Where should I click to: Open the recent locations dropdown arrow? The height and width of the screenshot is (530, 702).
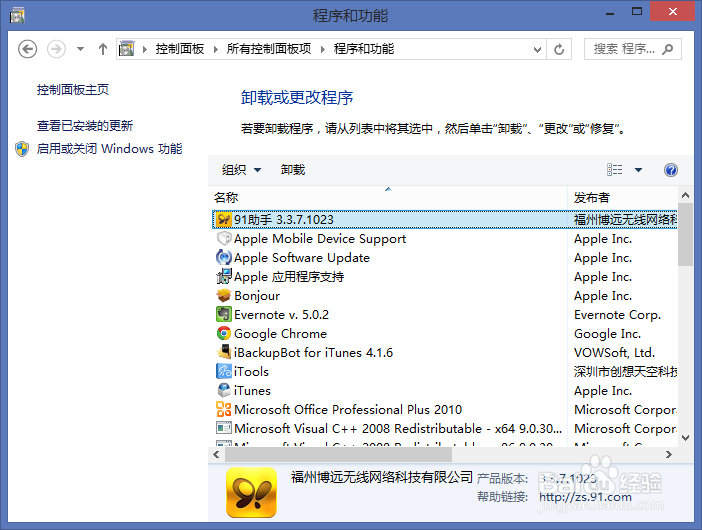pyautogui.click(x=80, y=49)
